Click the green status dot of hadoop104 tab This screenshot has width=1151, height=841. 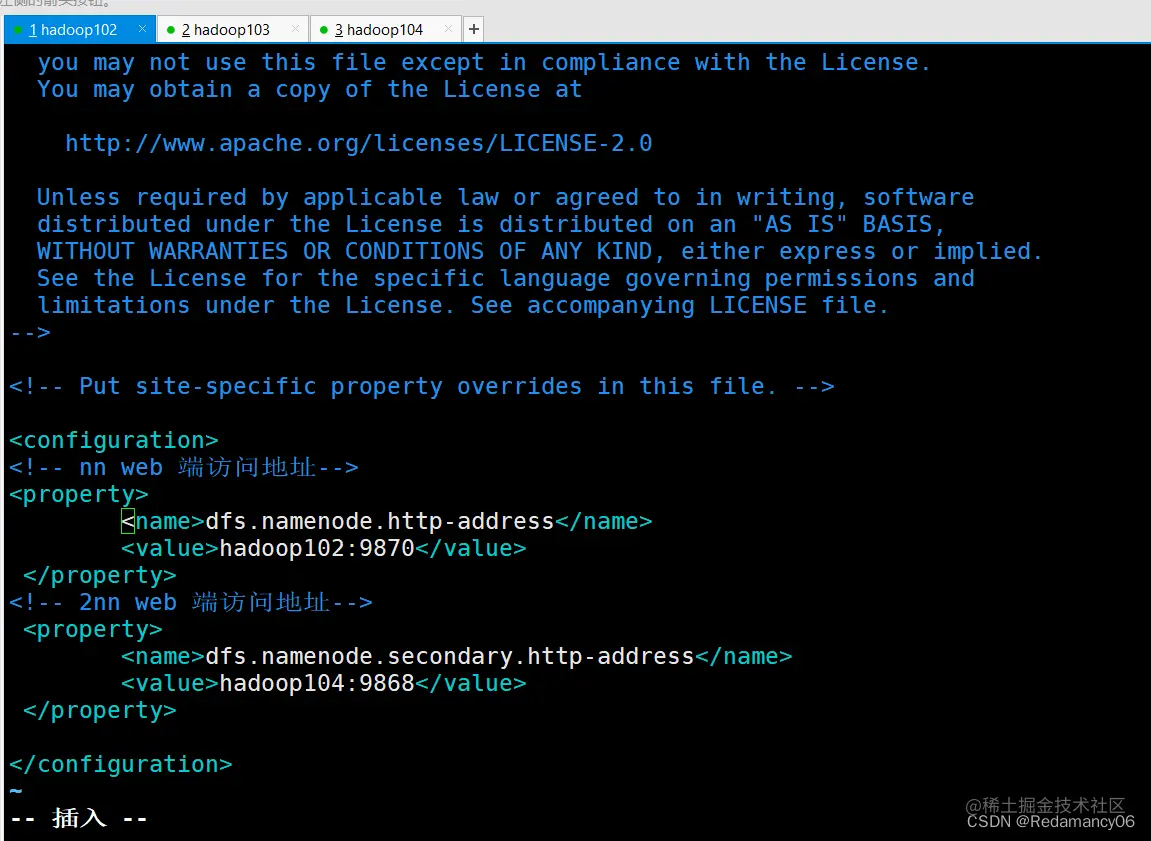tap(324, 30)
